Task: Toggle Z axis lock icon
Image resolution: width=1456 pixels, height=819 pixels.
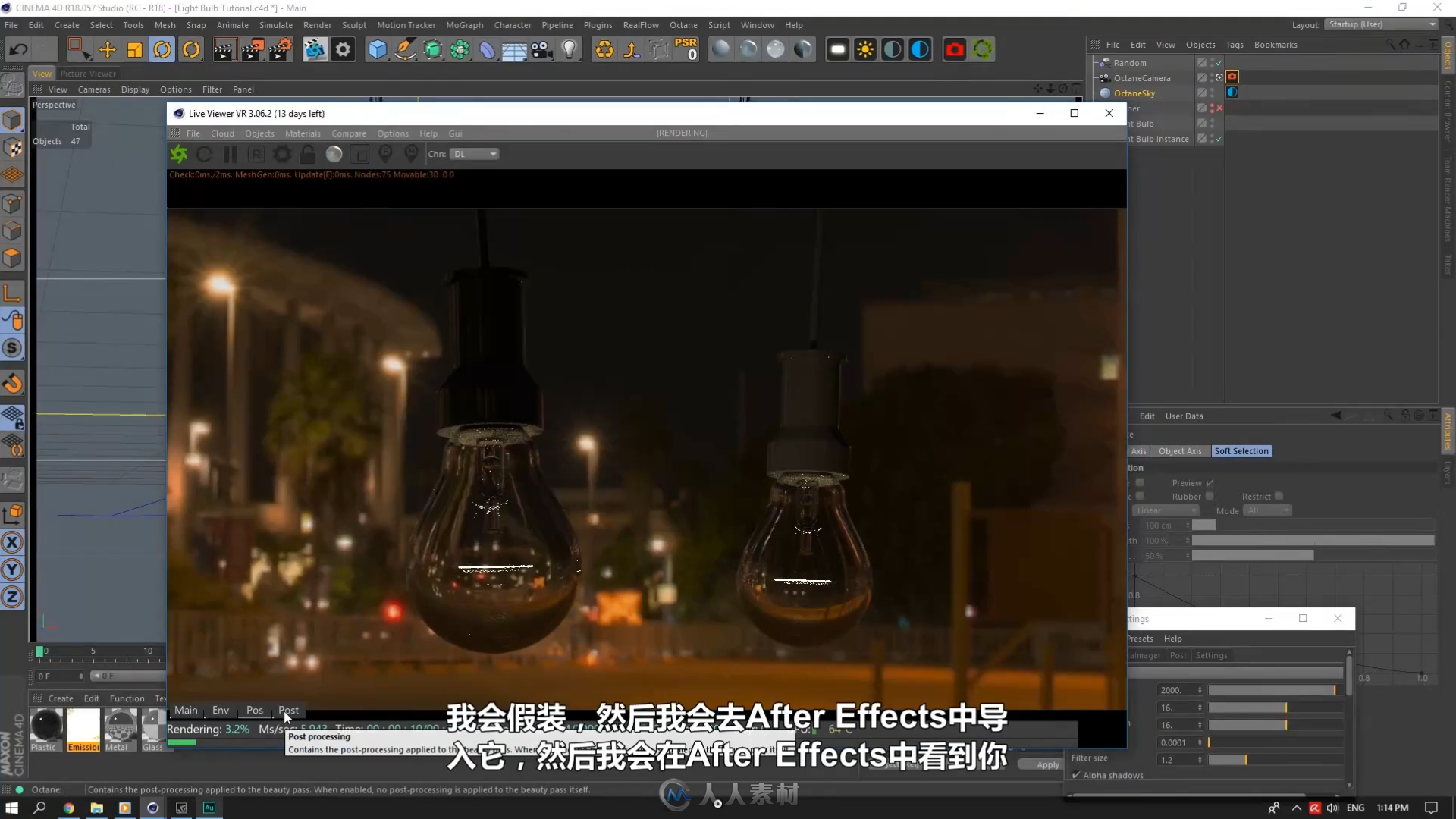Action: [x=12, y=598]
